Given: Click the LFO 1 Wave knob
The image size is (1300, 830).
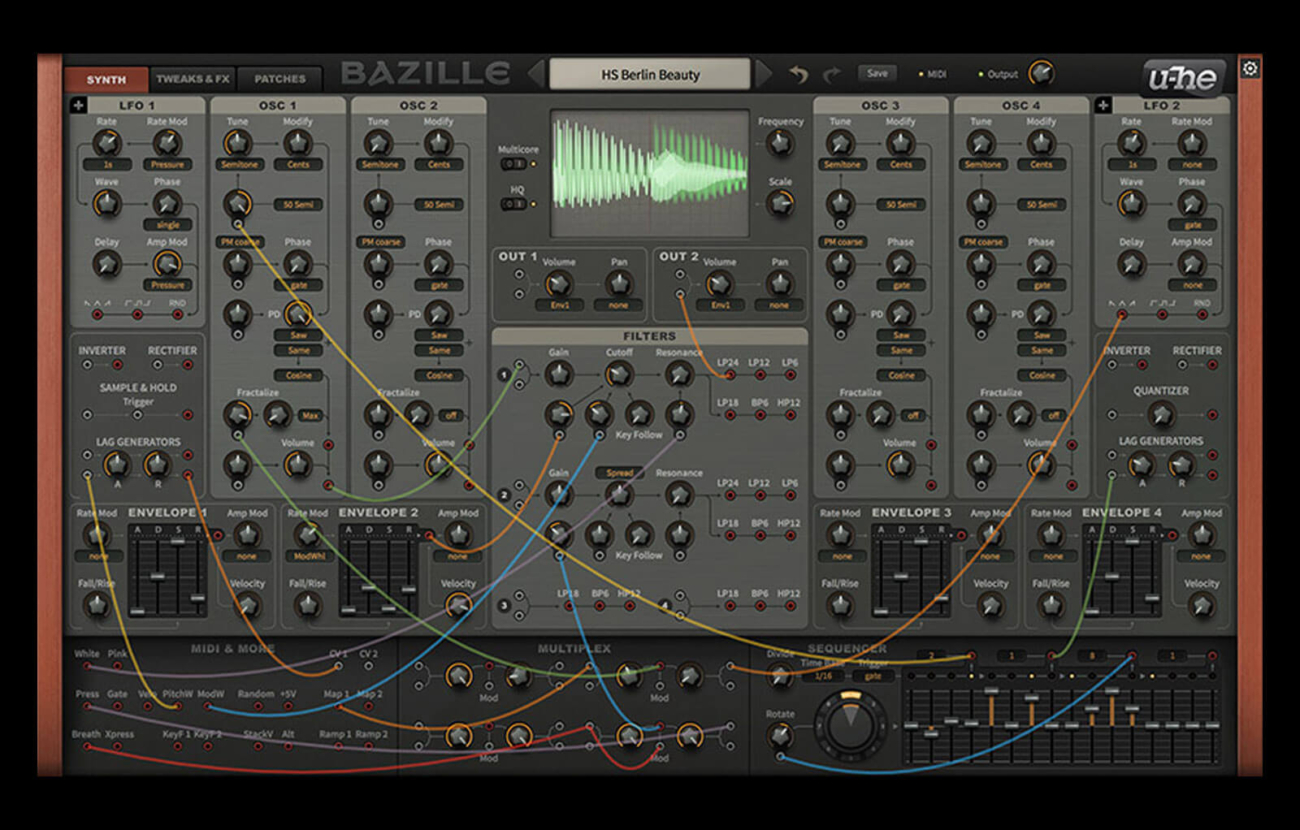Looking at the screenshot, I should click(106, 204).
